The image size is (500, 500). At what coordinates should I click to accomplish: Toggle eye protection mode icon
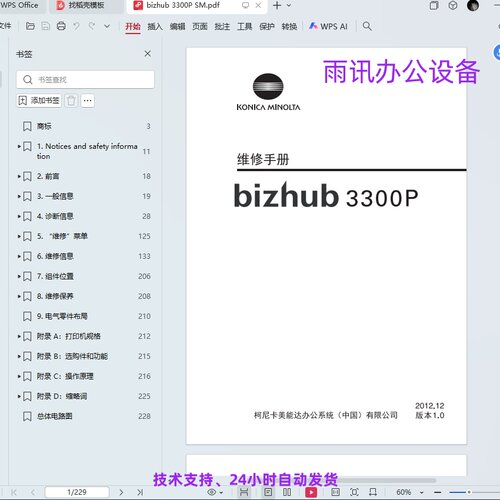[x=212, y=492]
